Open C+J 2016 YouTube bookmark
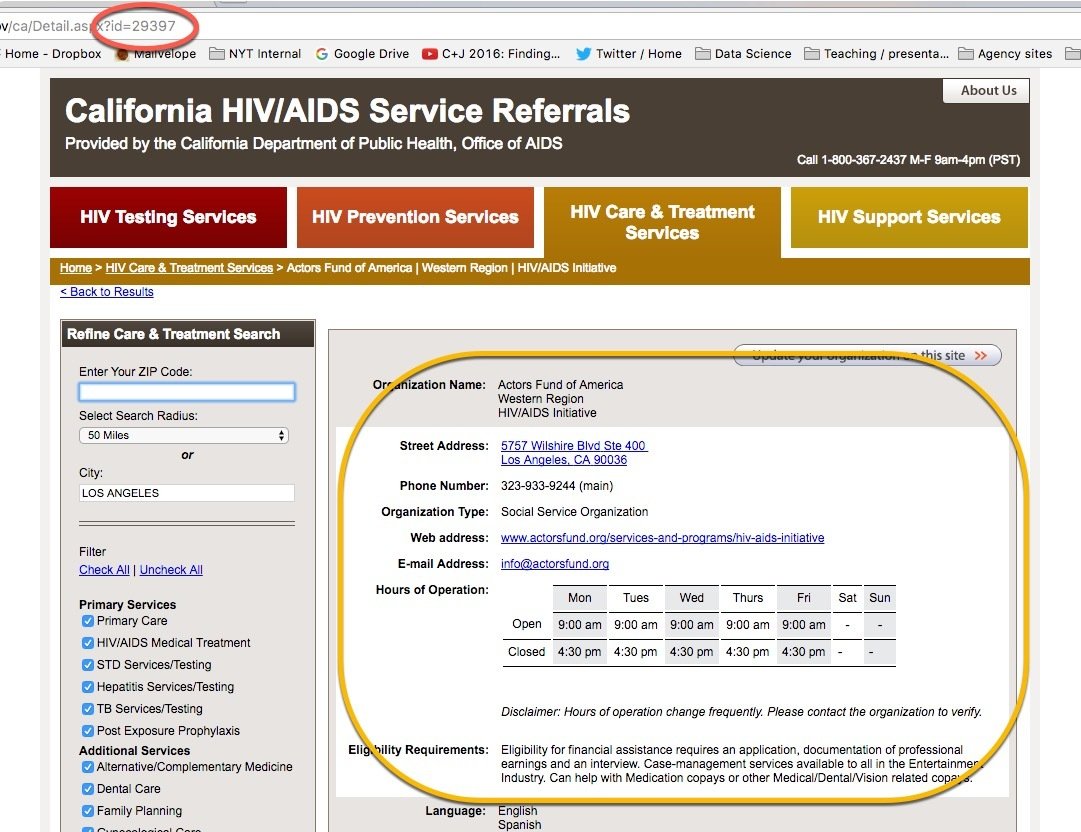Screen dimensions: 1081x832 (x=491, y=54)
